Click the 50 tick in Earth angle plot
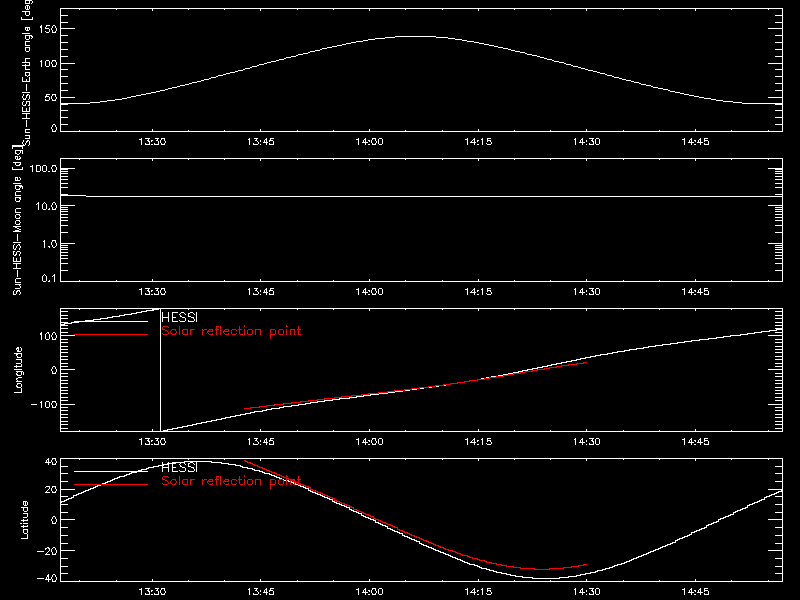Screen dimensions: 800x600 click(51, 97)
